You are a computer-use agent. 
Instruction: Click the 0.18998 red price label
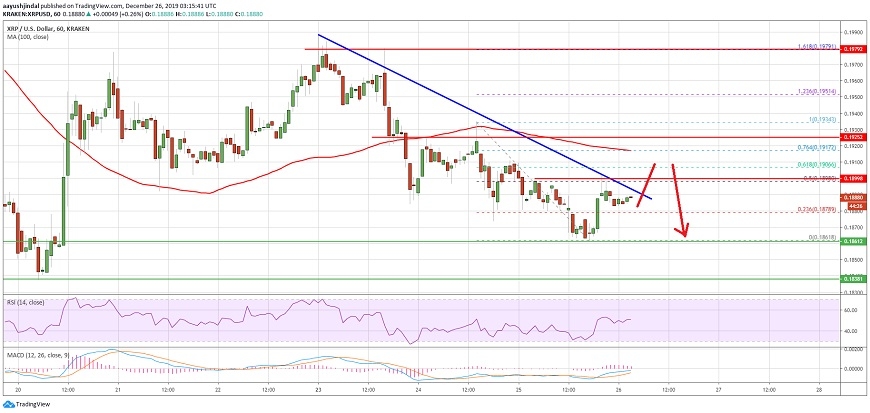point(853,179)
